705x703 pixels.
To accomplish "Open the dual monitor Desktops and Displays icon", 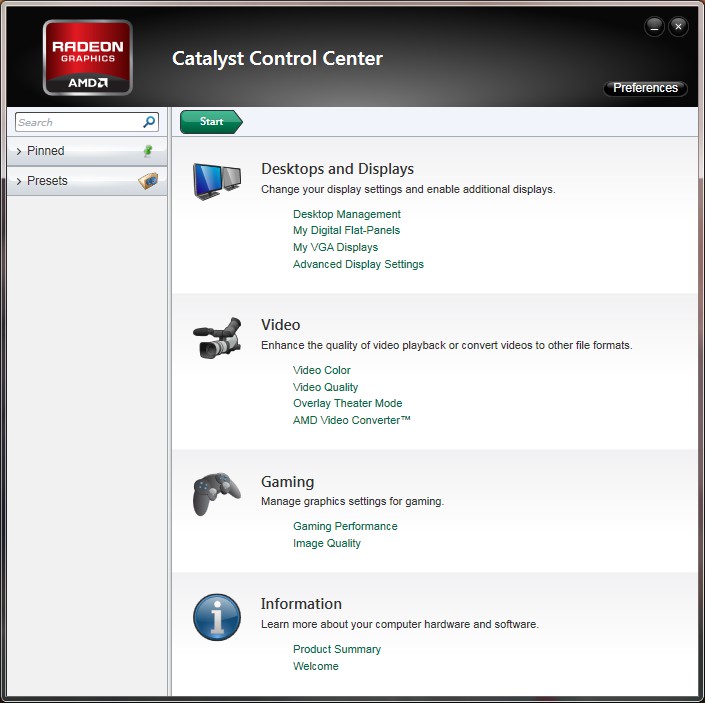I will (x=217, y=181).
